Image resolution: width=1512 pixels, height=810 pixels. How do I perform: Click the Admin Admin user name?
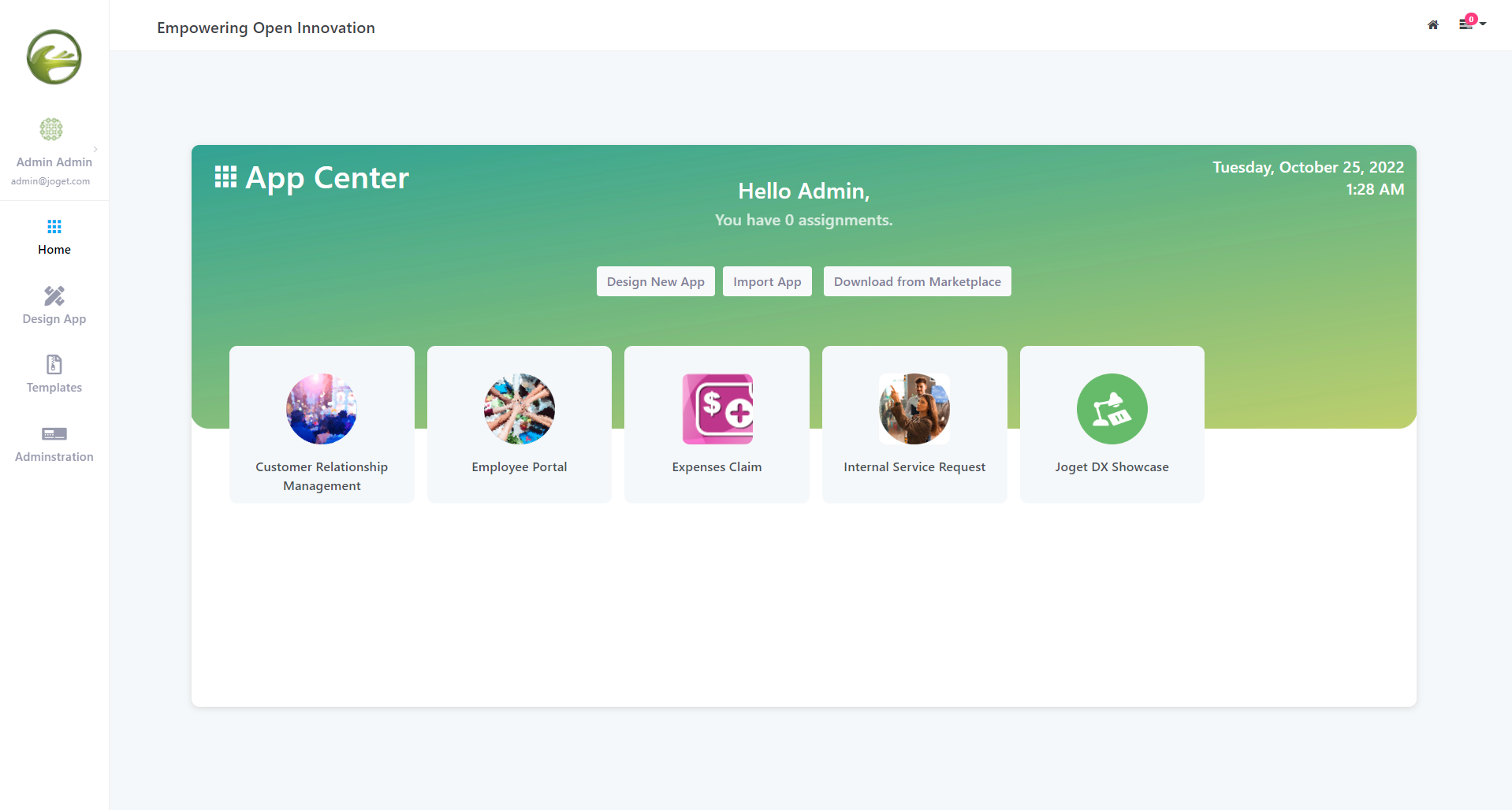54,162
